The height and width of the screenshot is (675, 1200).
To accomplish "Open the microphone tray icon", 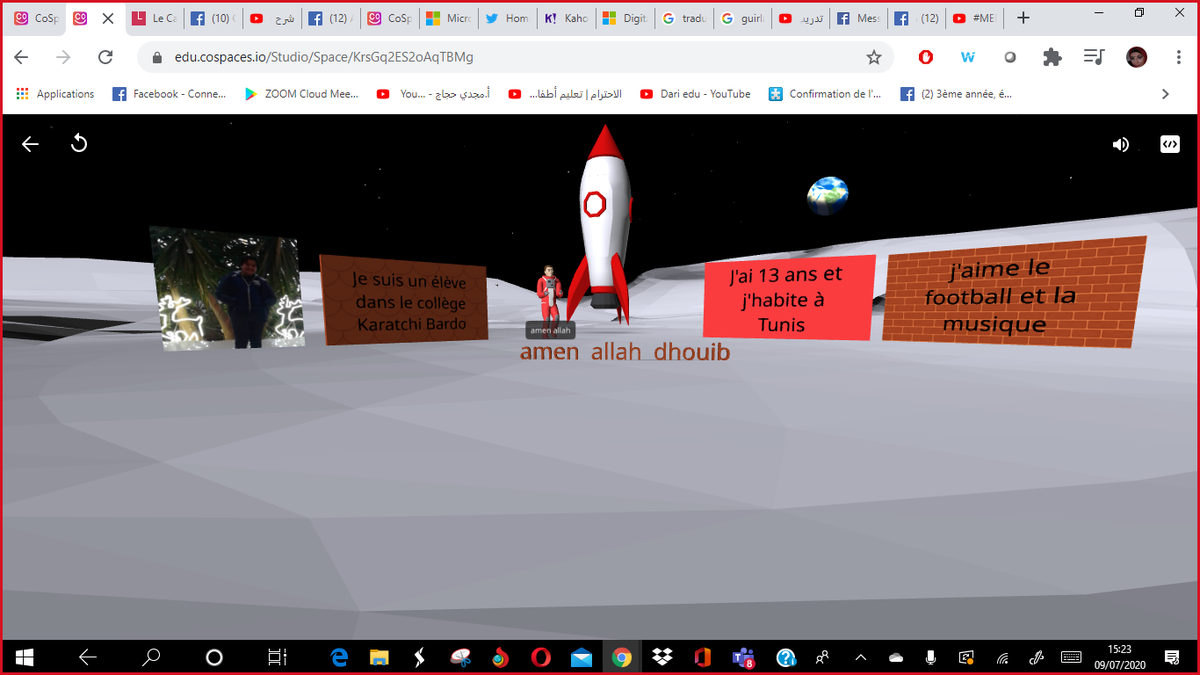I will 931,657.
